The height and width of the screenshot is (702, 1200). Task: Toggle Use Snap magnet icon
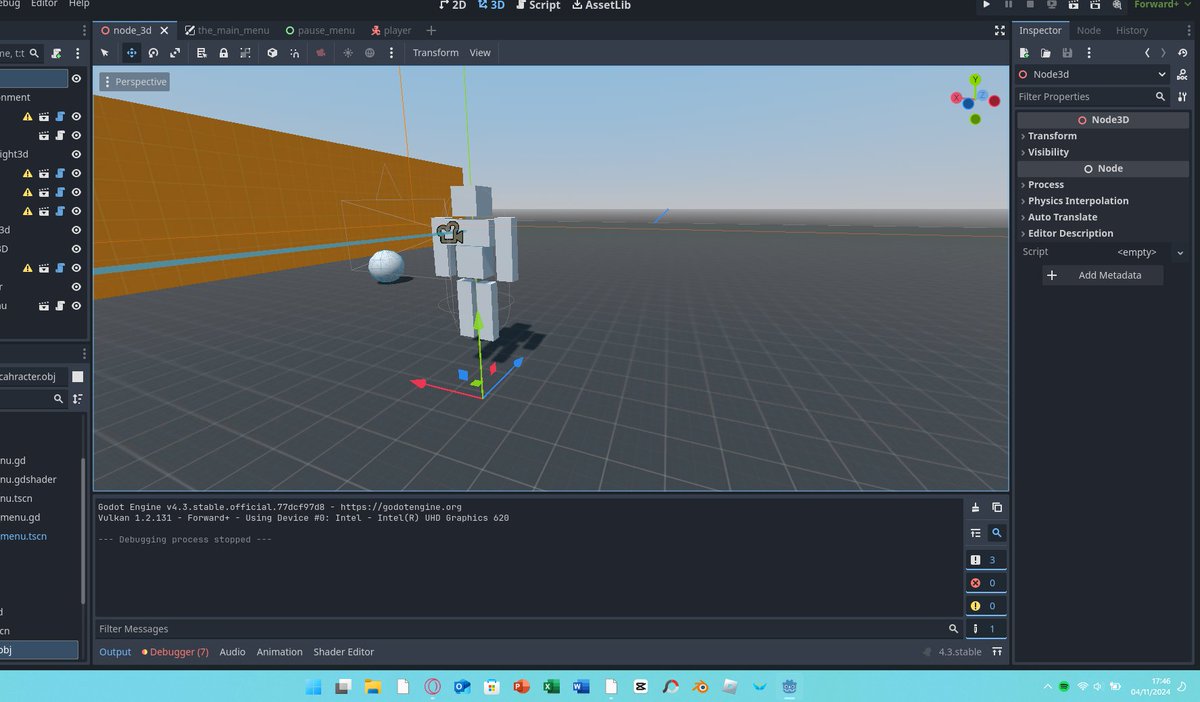point(294,53)
